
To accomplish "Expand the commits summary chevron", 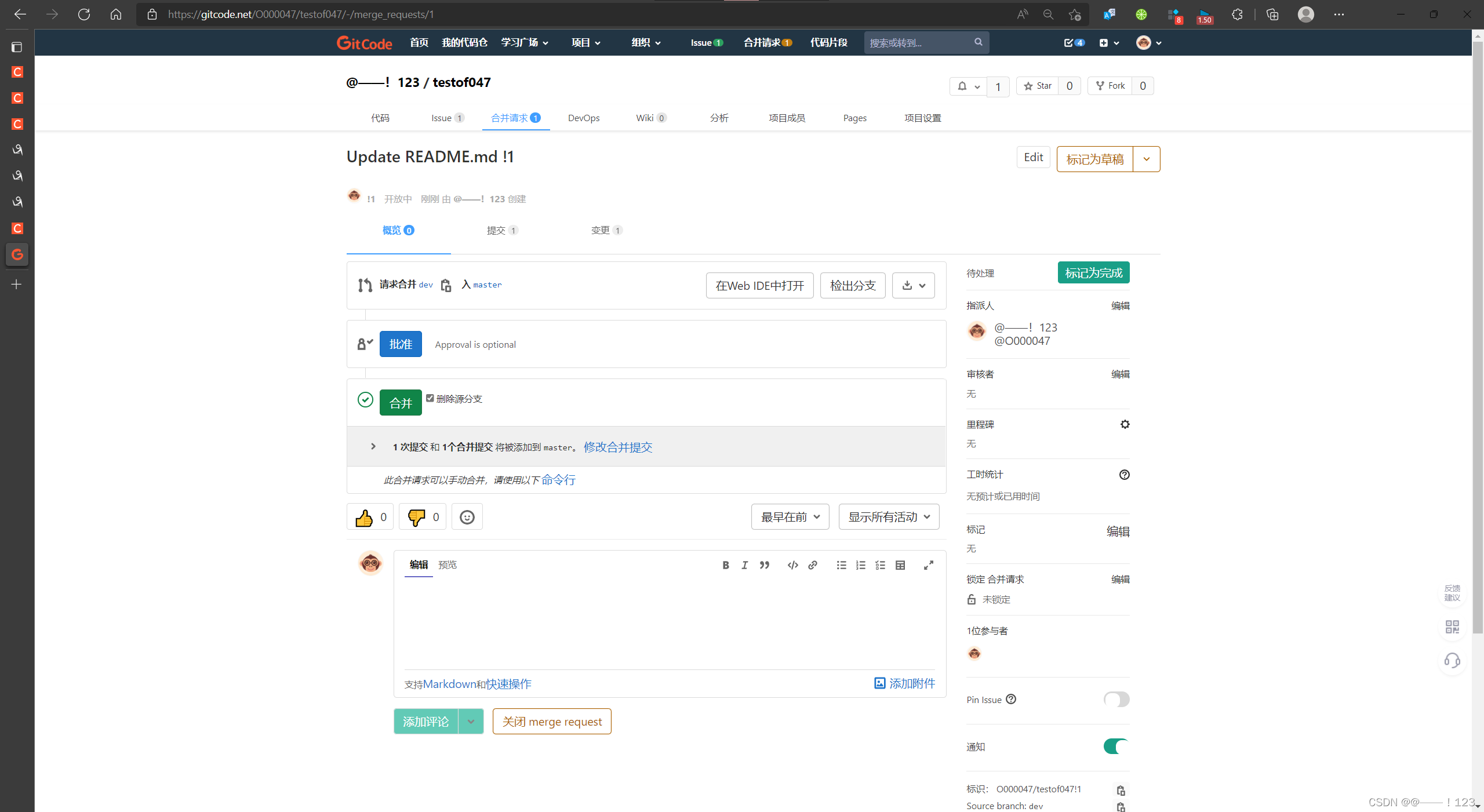I will [x=373, y=446].
